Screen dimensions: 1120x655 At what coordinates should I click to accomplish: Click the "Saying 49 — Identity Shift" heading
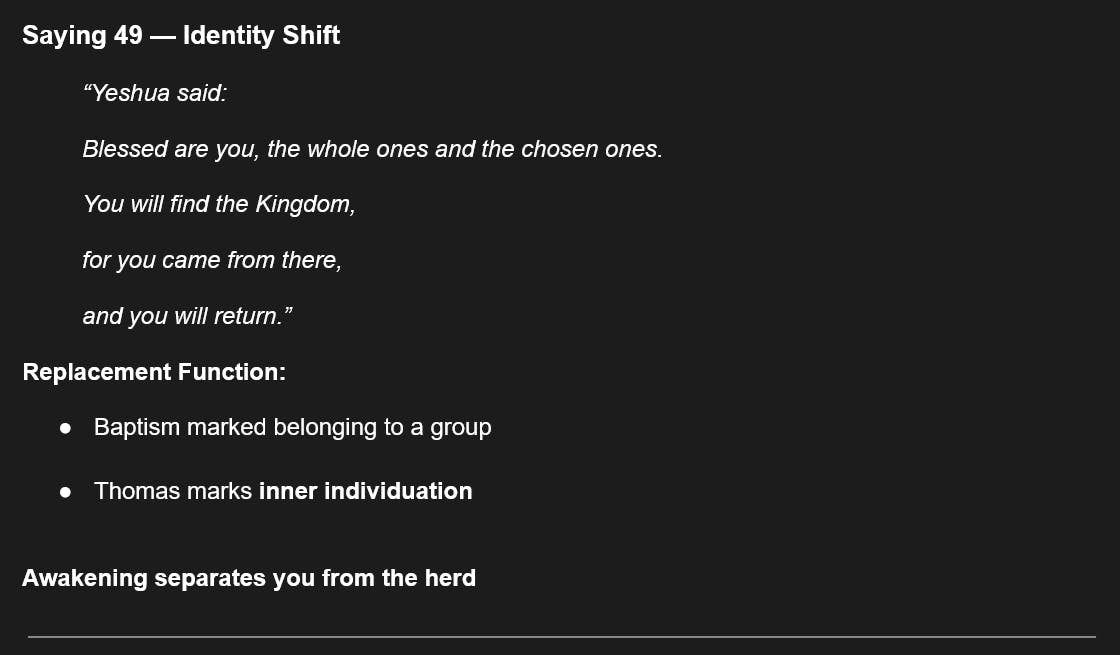[x=181, y=36]
